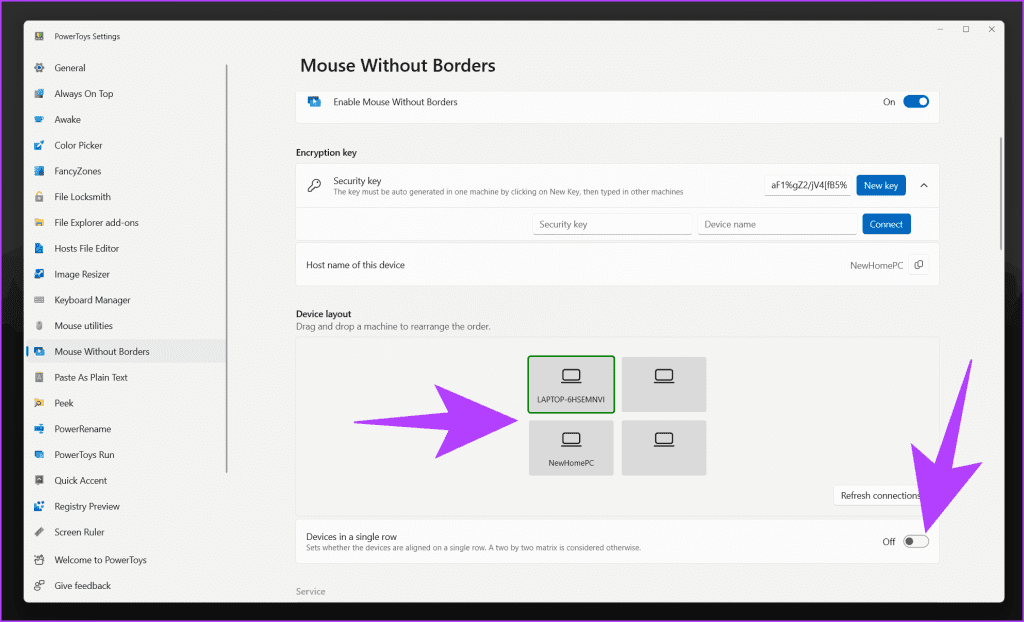Click the main page vertical scrollbar
Image resolution: width=1024 pixels, height=622 pixels.
tap(1000, 193)
